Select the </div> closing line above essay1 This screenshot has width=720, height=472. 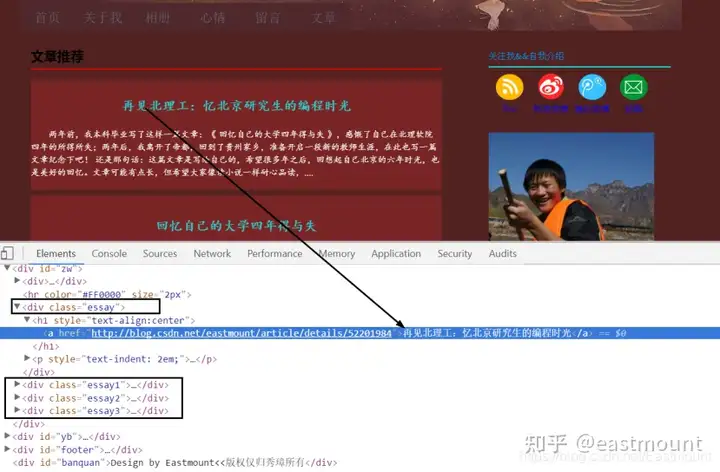coord(39,372)
